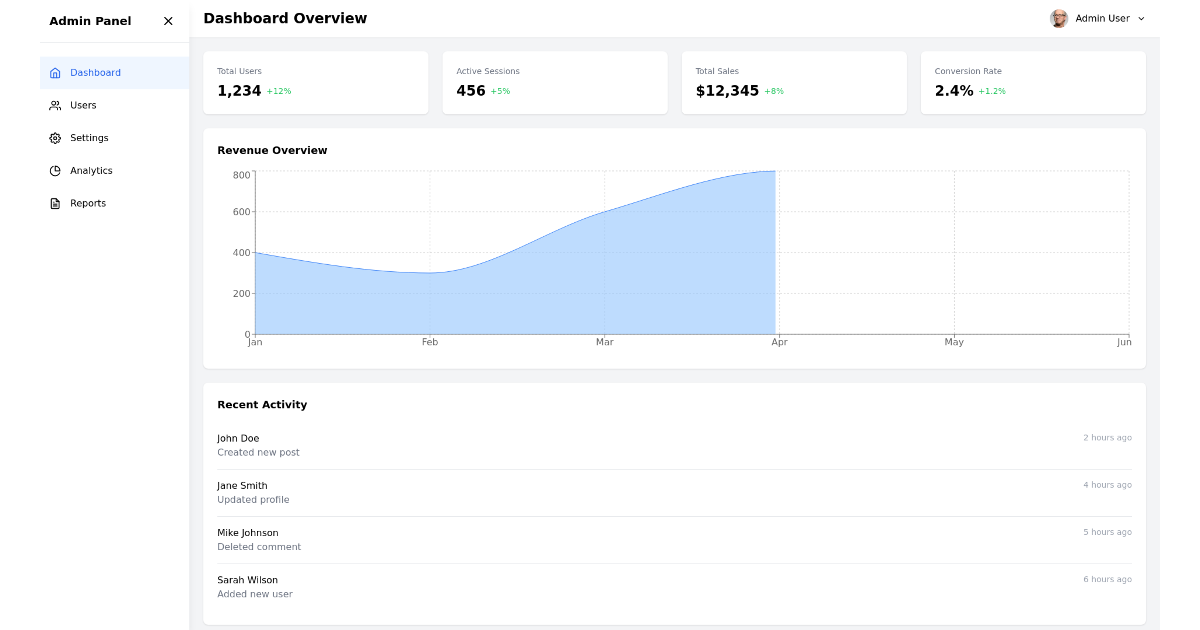Click the Admin User avatar picture

coord(1059,18)
